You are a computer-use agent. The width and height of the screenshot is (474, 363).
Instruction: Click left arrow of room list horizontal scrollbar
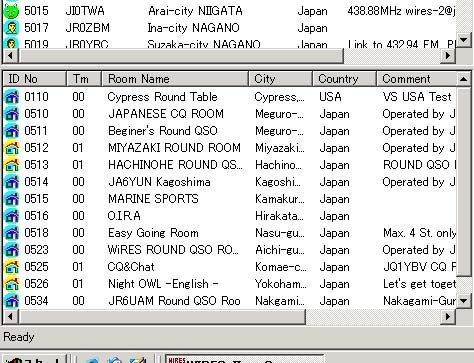point(10,317)
